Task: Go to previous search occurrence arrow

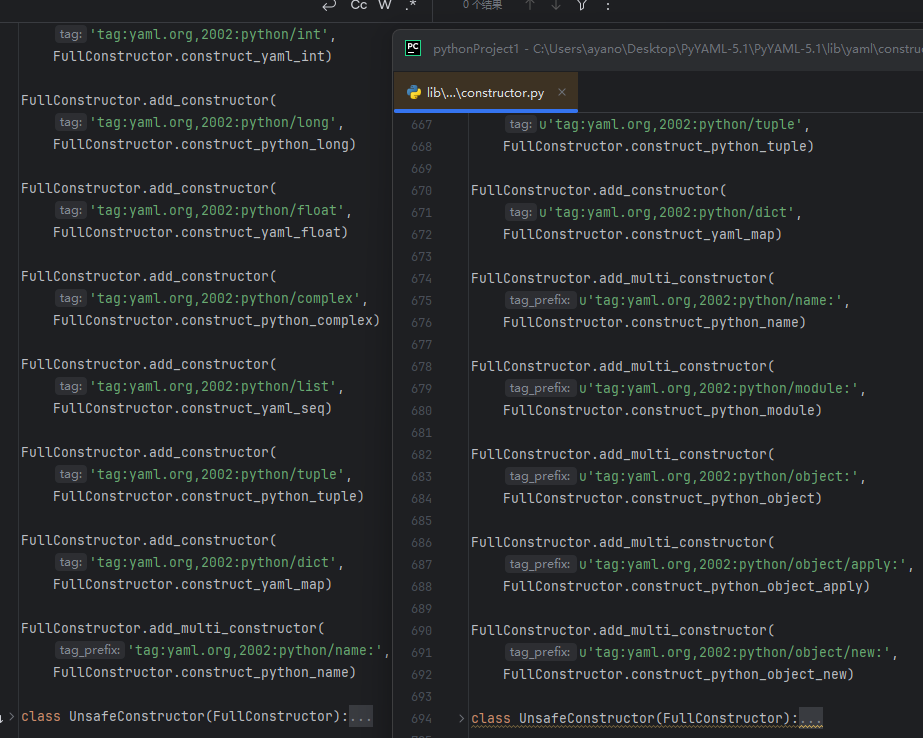Action: pos(530,6)
